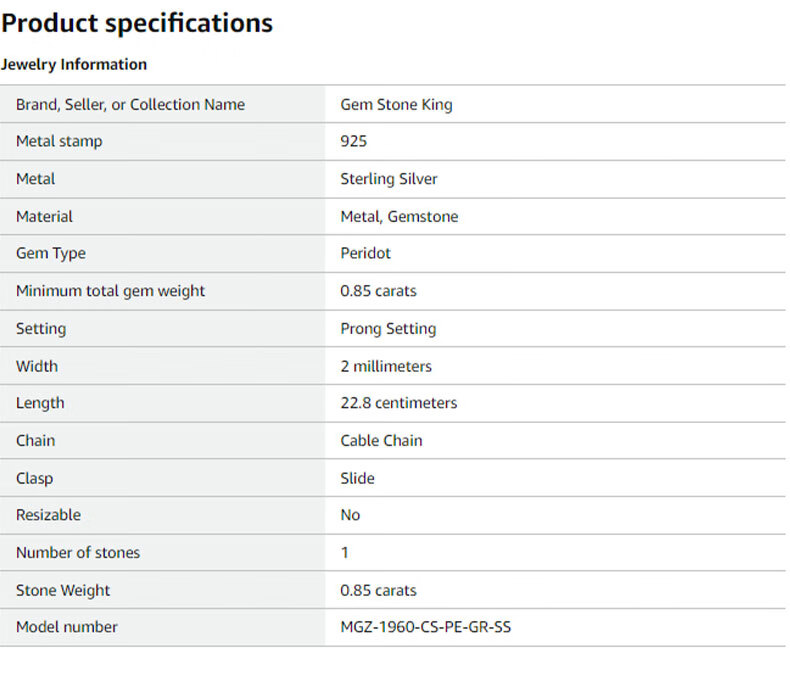
Task: Click the Number of stones label
Action: (x=78, y=552)
